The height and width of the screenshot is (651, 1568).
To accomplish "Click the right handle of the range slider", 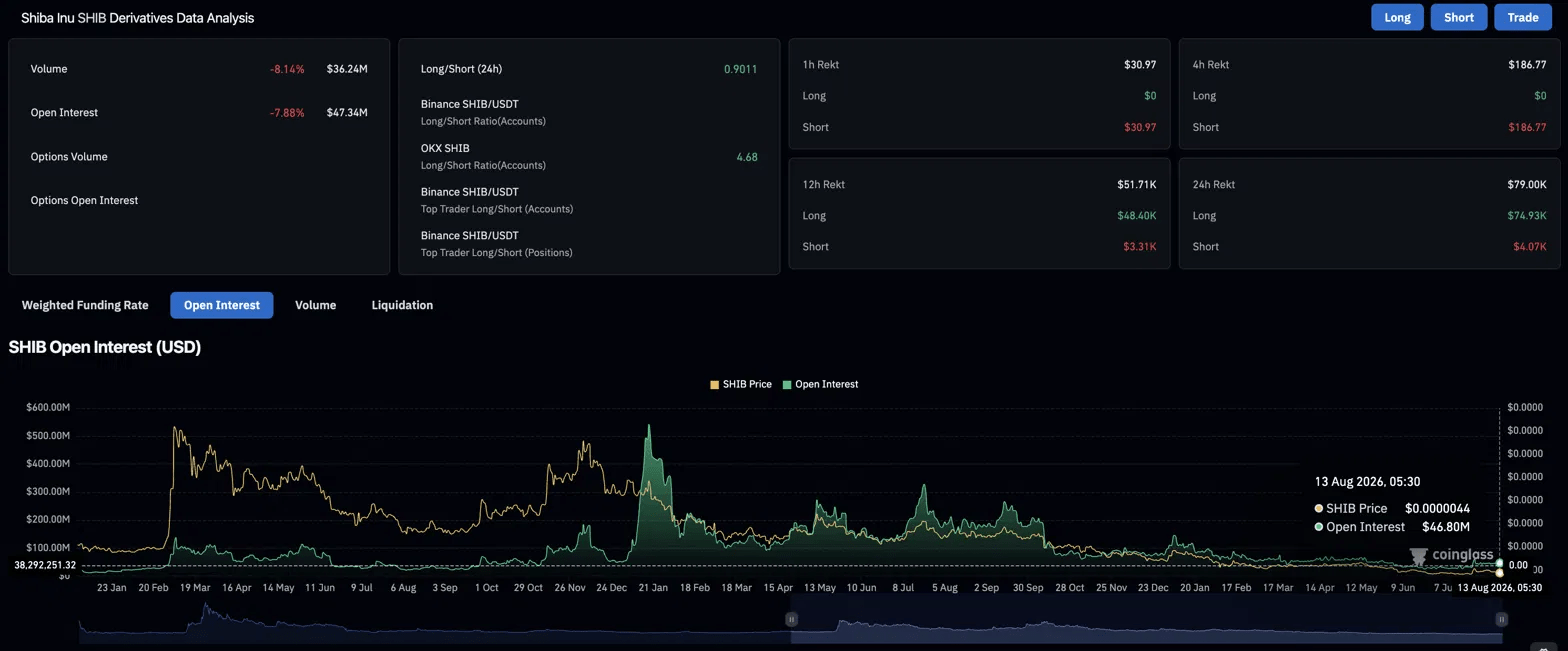I will click(1501, 620).
